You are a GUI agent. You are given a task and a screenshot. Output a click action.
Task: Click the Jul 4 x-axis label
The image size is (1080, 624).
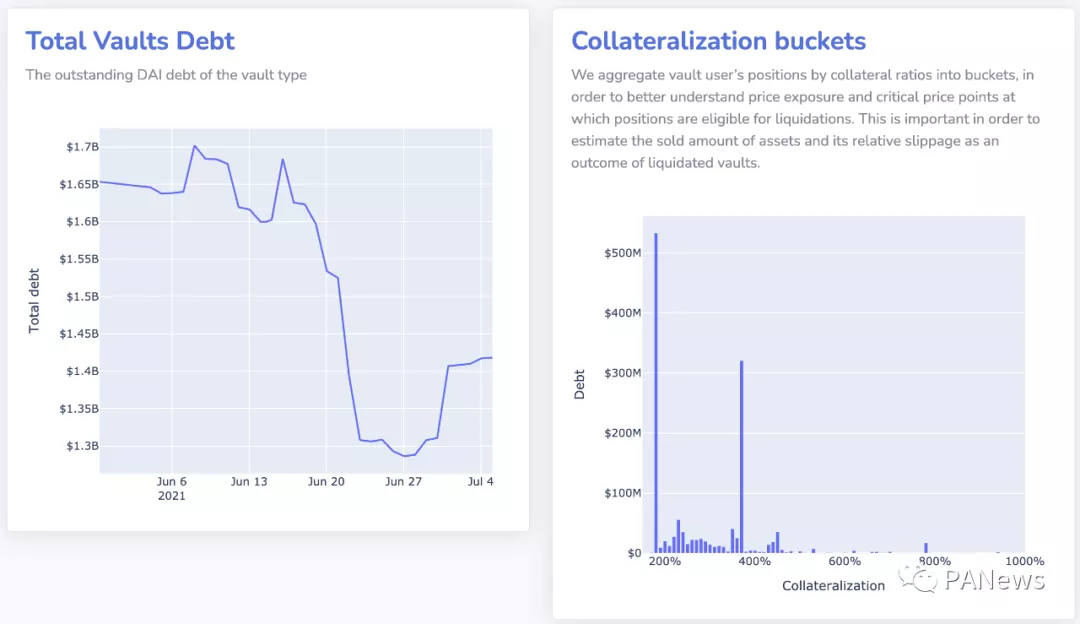pyautogui.click(x=481, y=482)
